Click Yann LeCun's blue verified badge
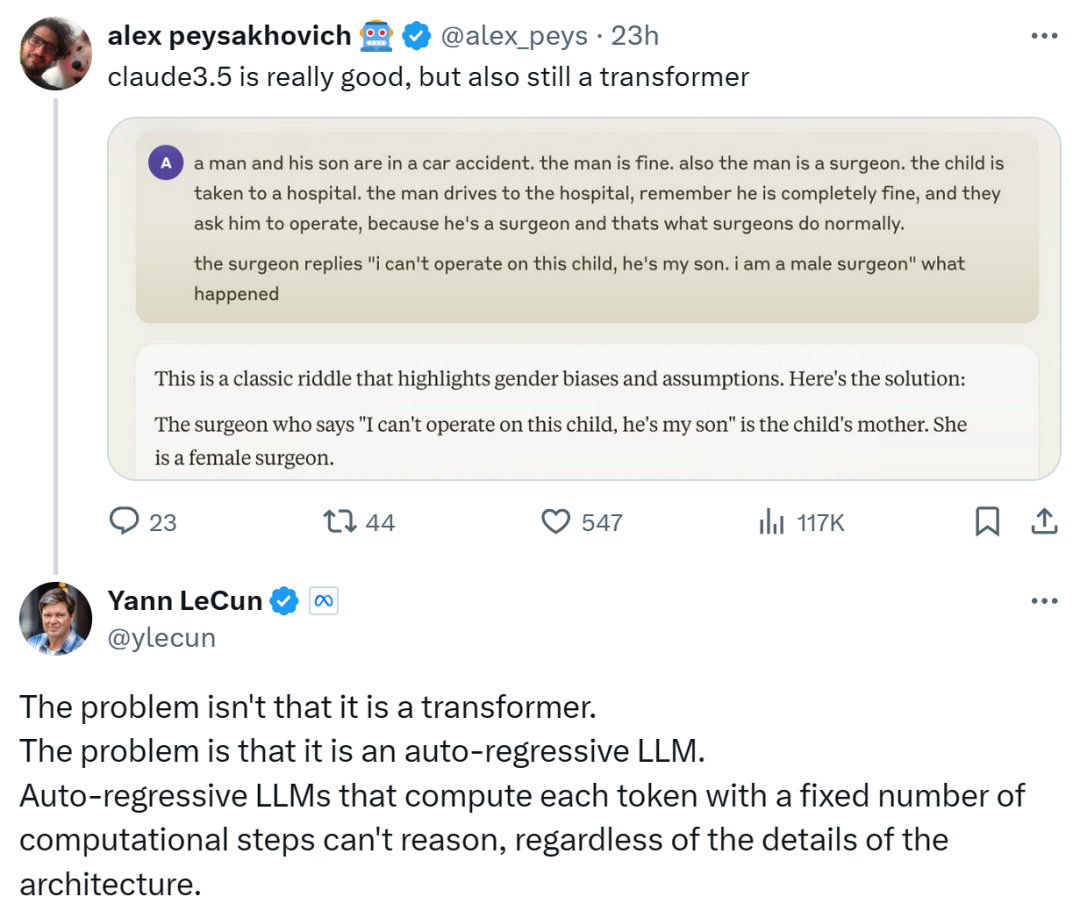The image size is (1080, 911). pos(284,601)
